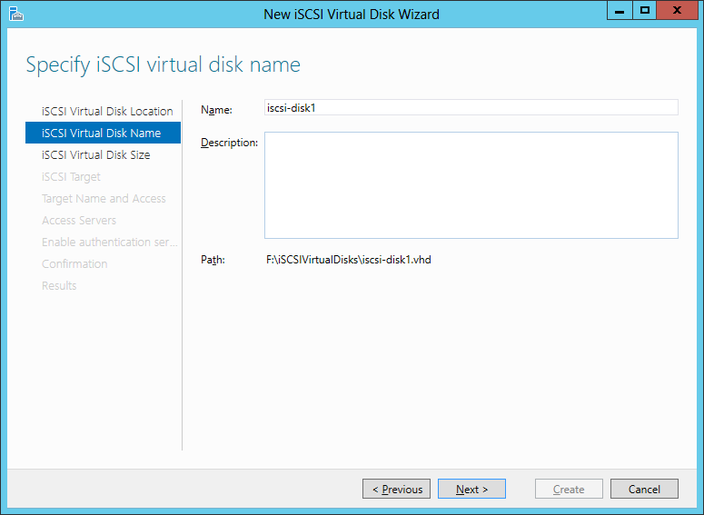Minimize the New iSCSI Virtual Disk Wizard
The height and width of the screenshot is (515, 704).
[619, 11]
